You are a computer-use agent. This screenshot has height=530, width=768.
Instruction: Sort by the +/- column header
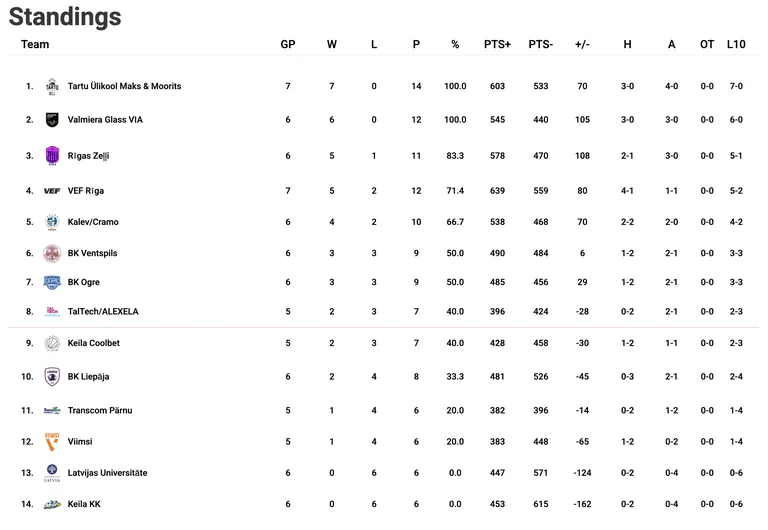[582, 44]
